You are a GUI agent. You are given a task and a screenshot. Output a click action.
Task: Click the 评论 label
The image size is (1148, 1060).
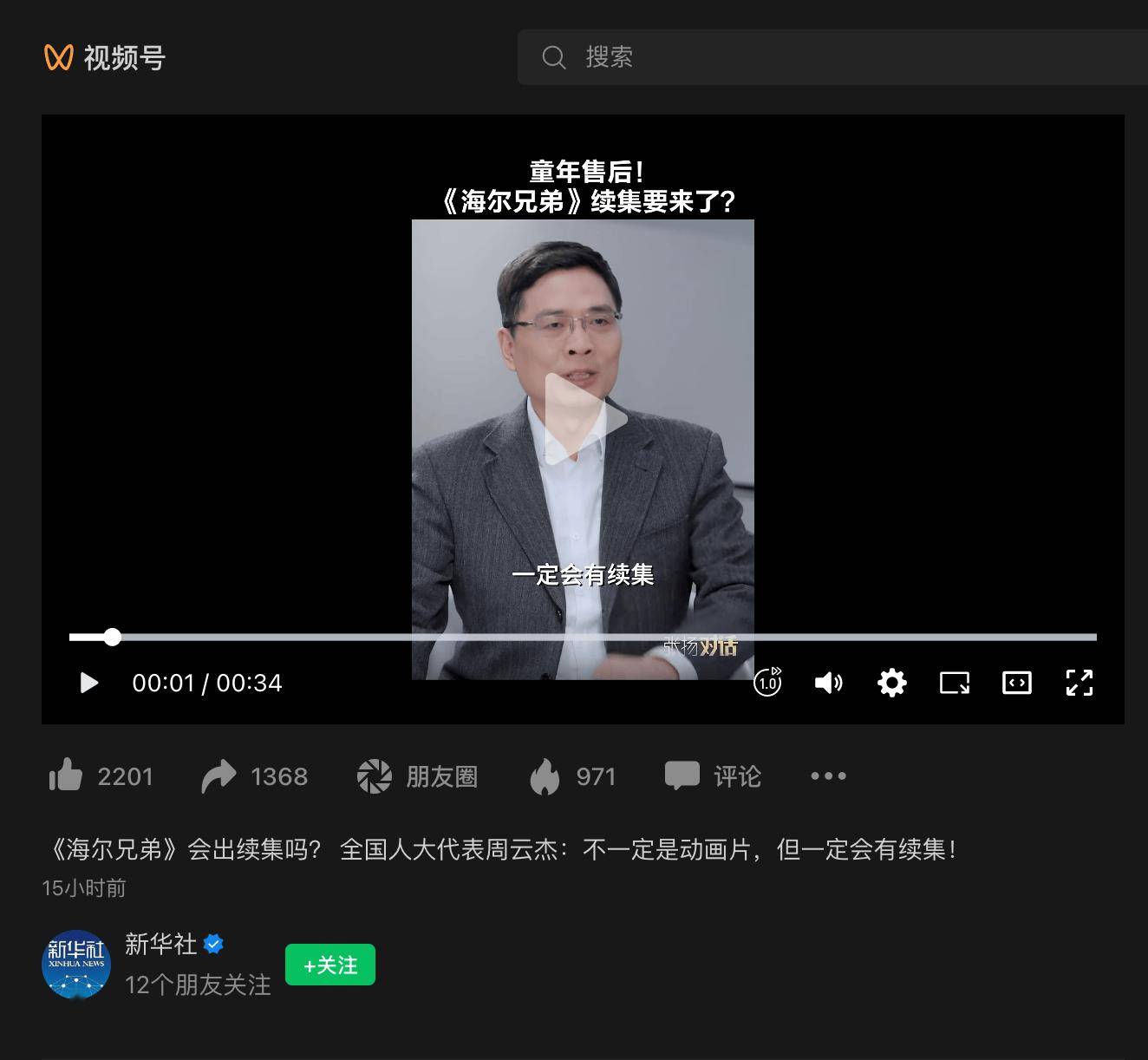pyautogui.click(x=738, y=776)
